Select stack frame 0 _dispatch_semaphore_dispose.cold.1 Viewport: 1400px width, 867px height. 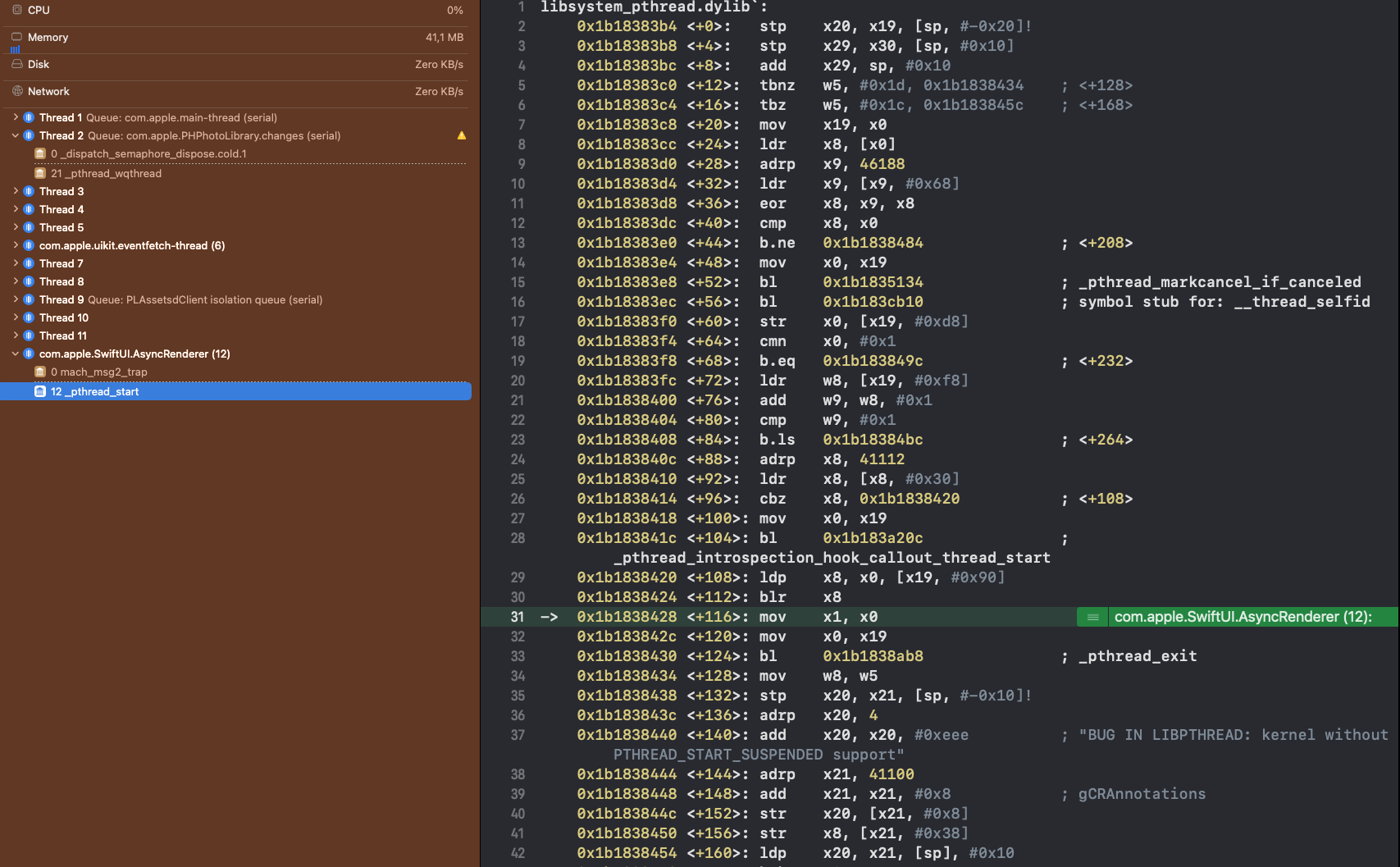coord(148,153)
